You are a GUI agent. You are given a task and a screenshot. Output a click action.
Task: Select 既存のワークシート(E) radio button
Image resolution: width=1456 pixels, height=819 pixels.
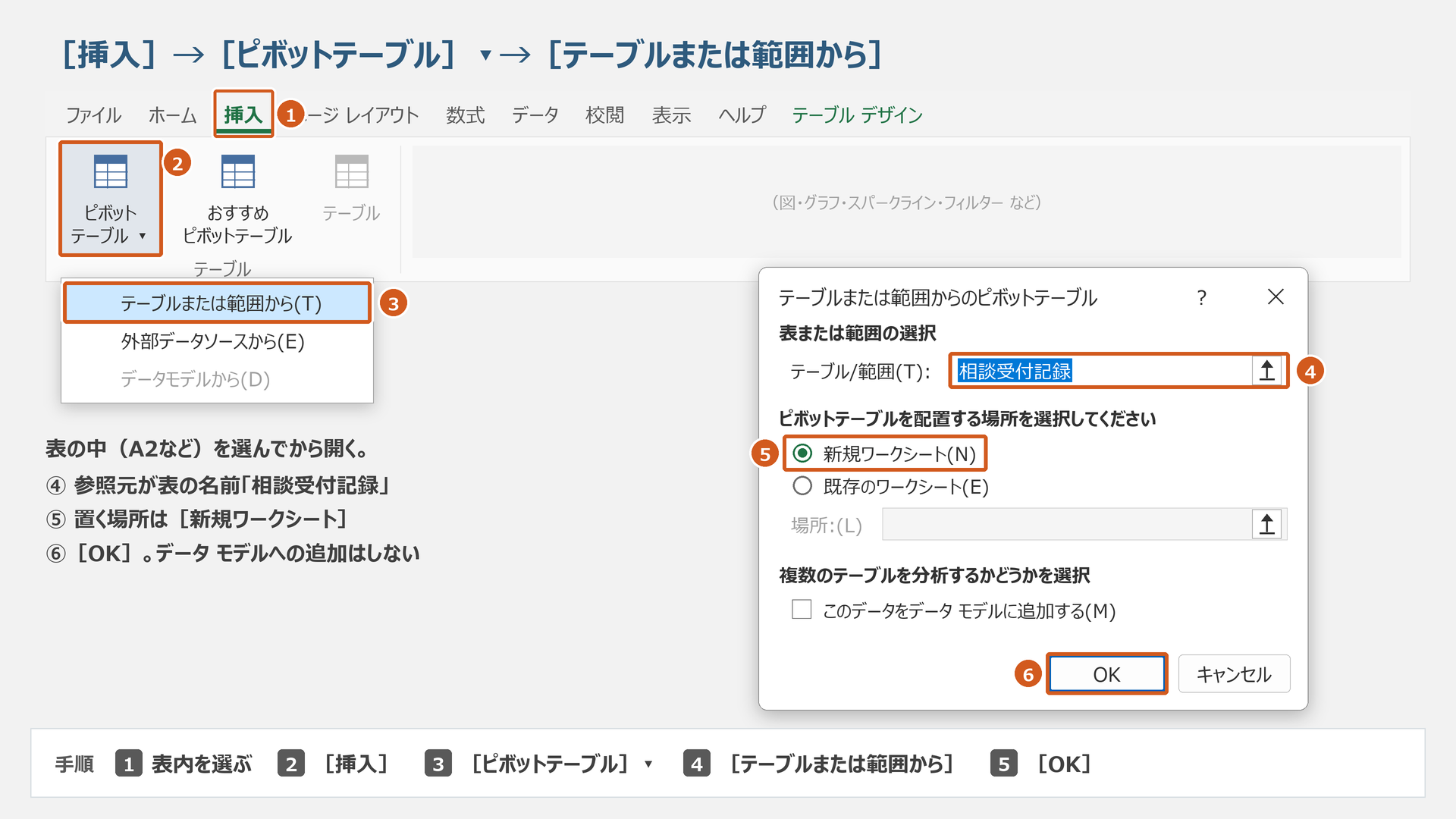pyautogui.click(x=802, y=486)
